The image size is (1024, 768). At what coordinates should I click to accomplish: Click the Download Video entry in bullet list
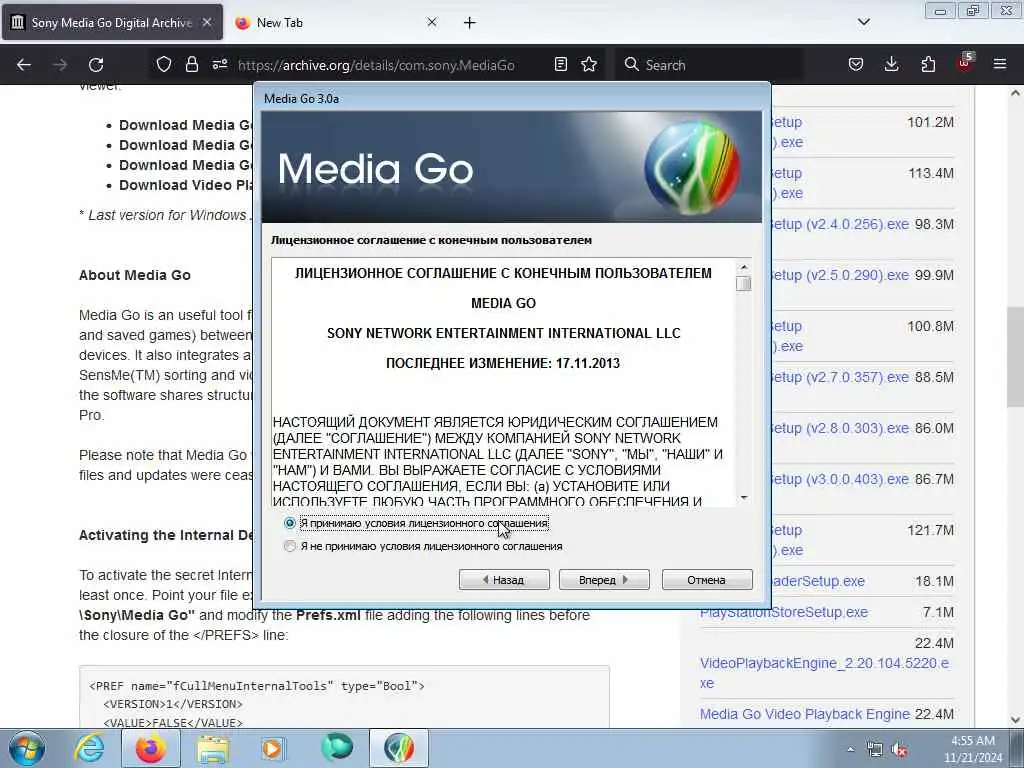185,185
